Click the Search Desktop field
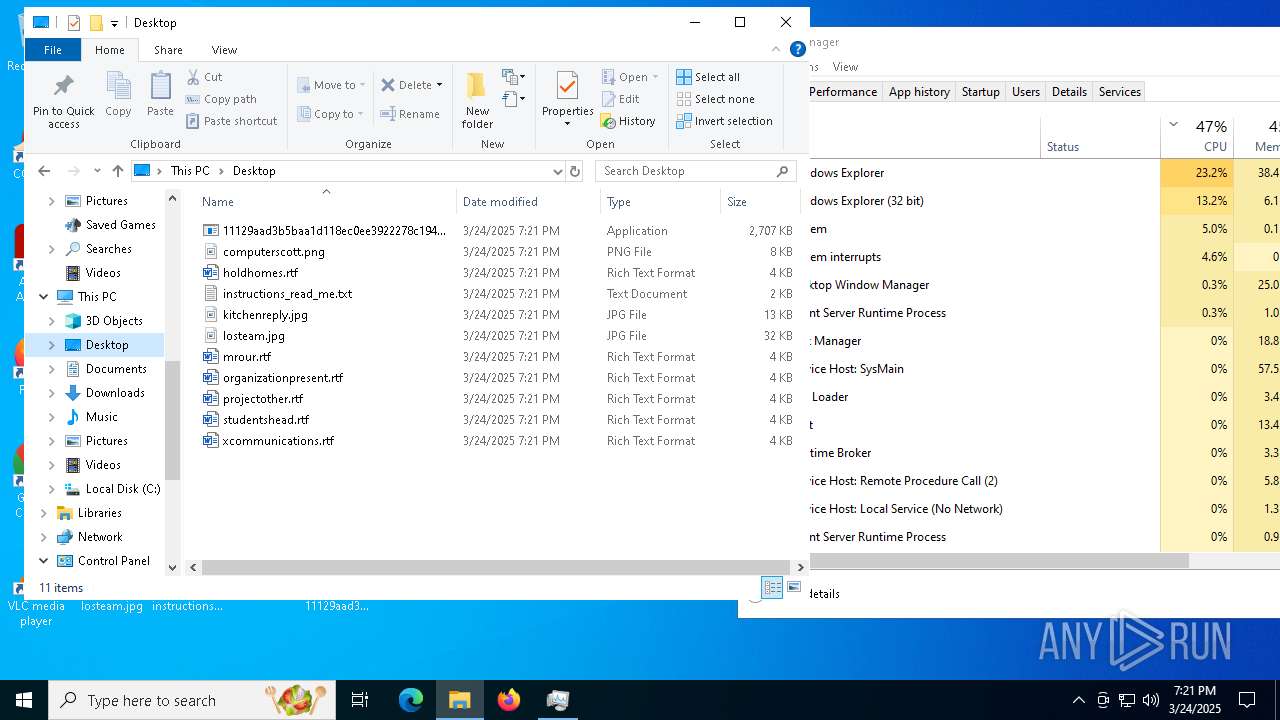Viewport: 1280px width, 720px height. point(696,171)
